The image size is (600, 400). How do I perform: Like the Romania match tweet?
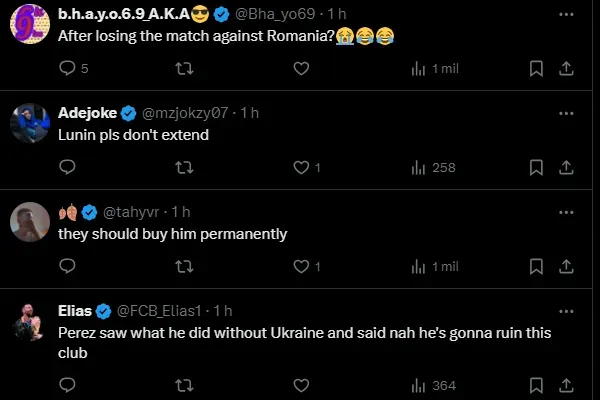click(x=300, y=69)
